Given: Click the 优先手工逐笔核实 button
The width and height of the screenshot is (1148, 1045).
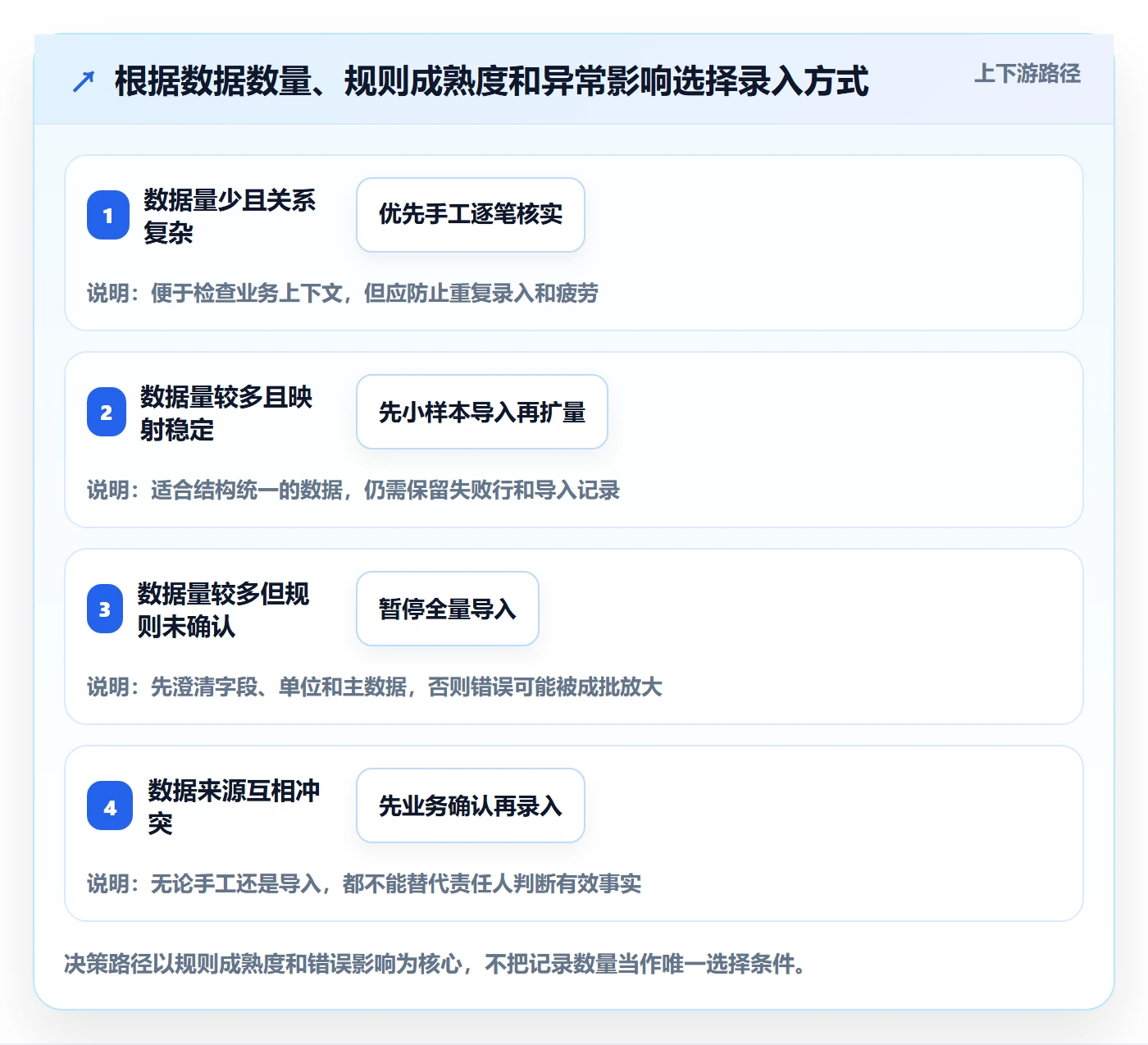Looking at the screenshot, I should [471, 215].
